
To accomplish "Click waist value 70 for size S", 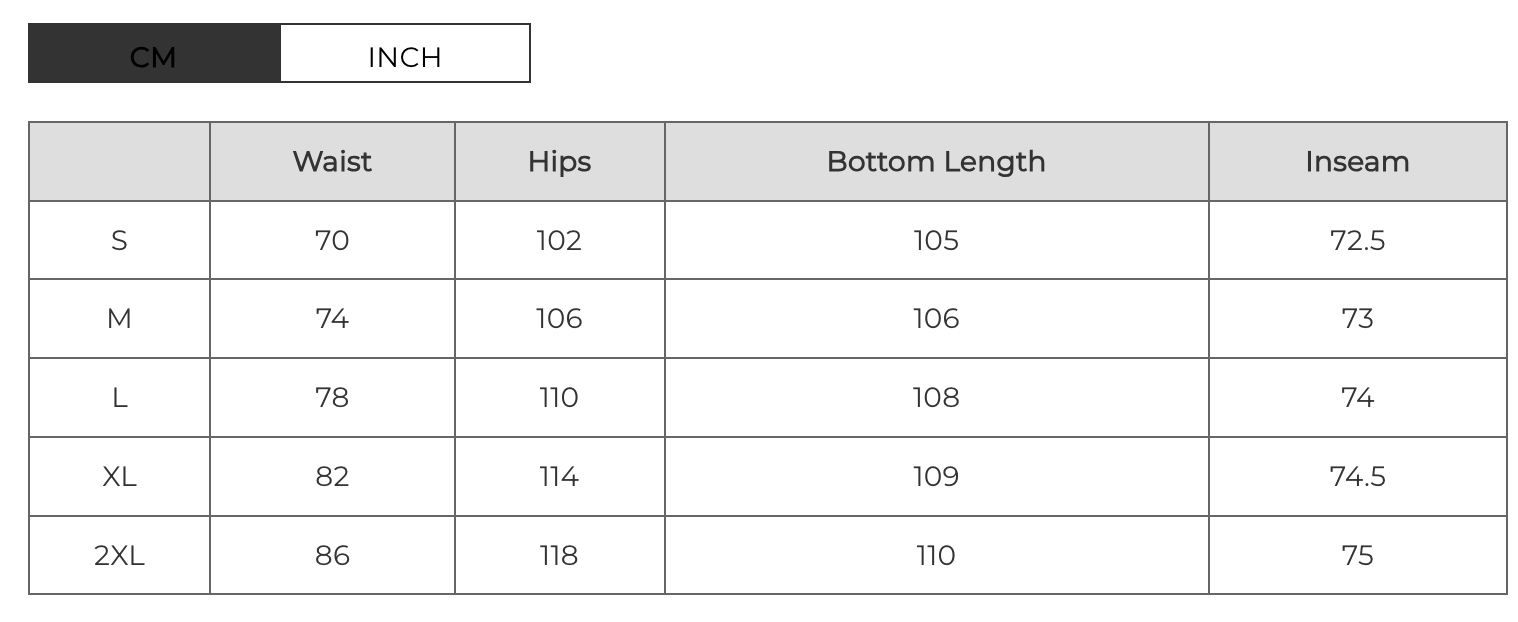I will [x=332, y=241].
